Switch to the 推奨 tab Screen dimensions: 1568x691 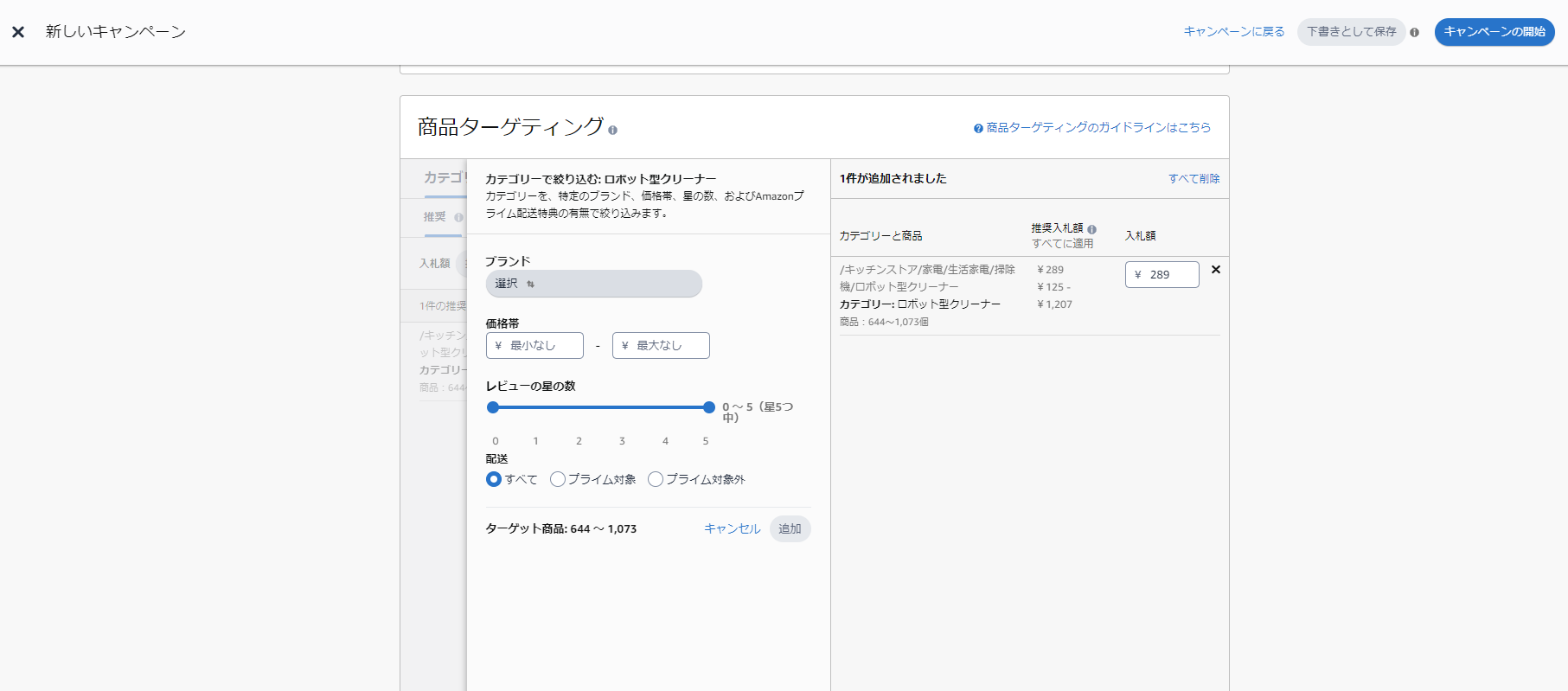435,217
